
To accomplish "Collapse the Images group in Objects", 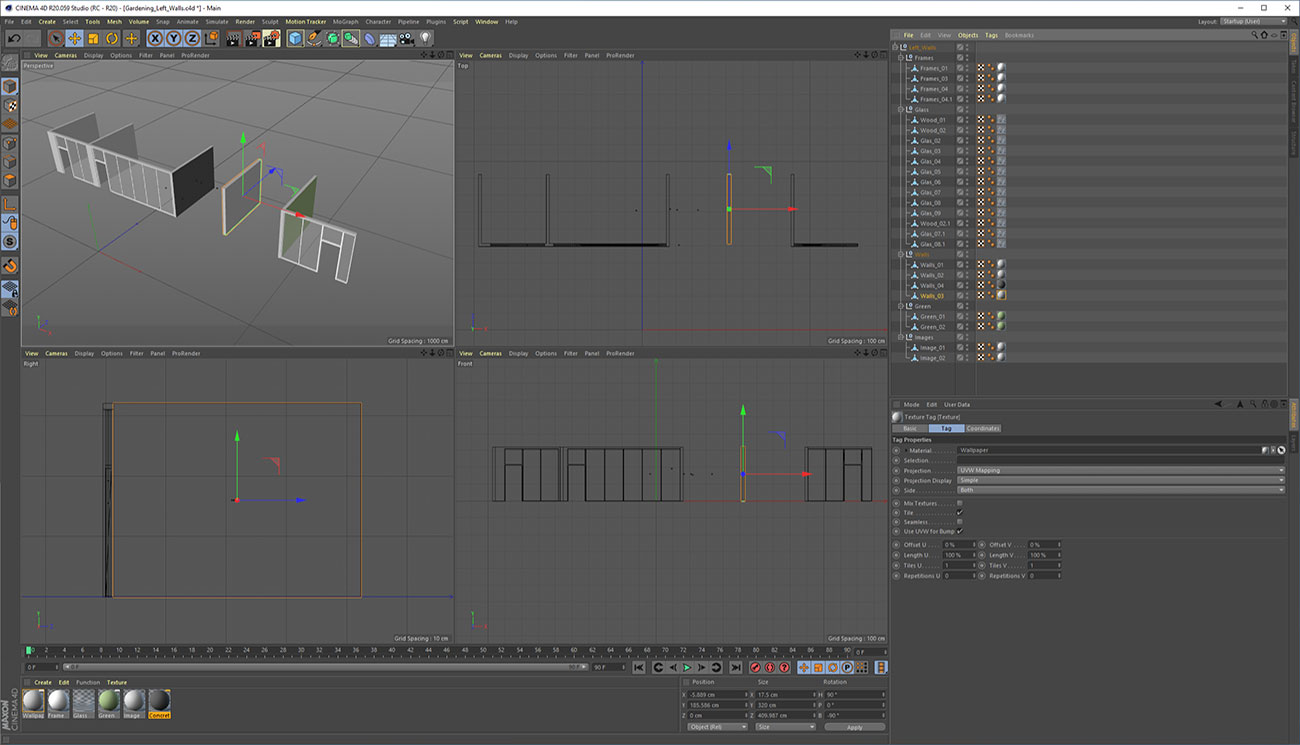I will (901, 337).
